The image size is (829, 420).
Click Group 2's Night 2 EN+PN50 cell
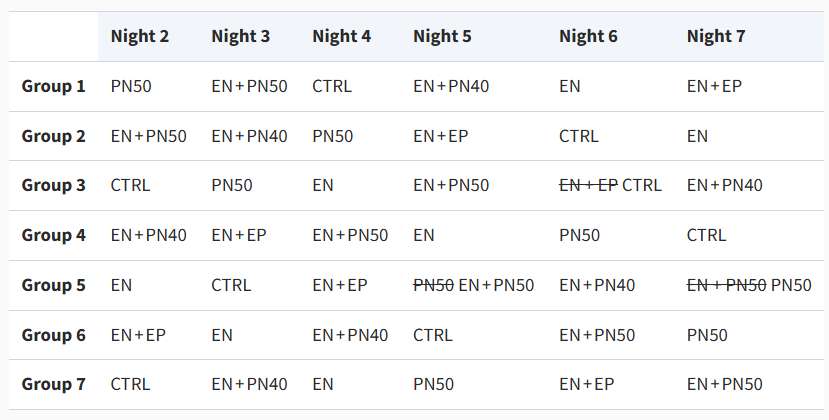(x=148, y=136)
